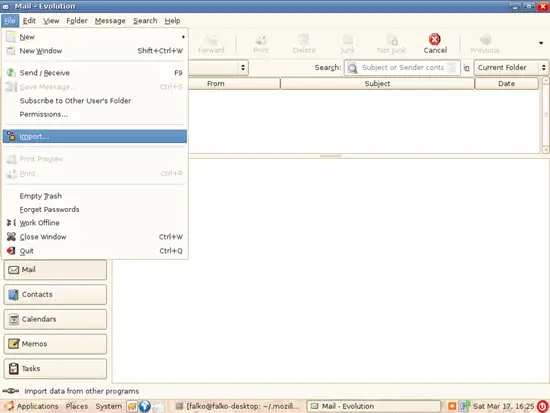The height and width of the screenshot is (413, 550).
Task: Switch to Memos component
Action: (55, 344)
